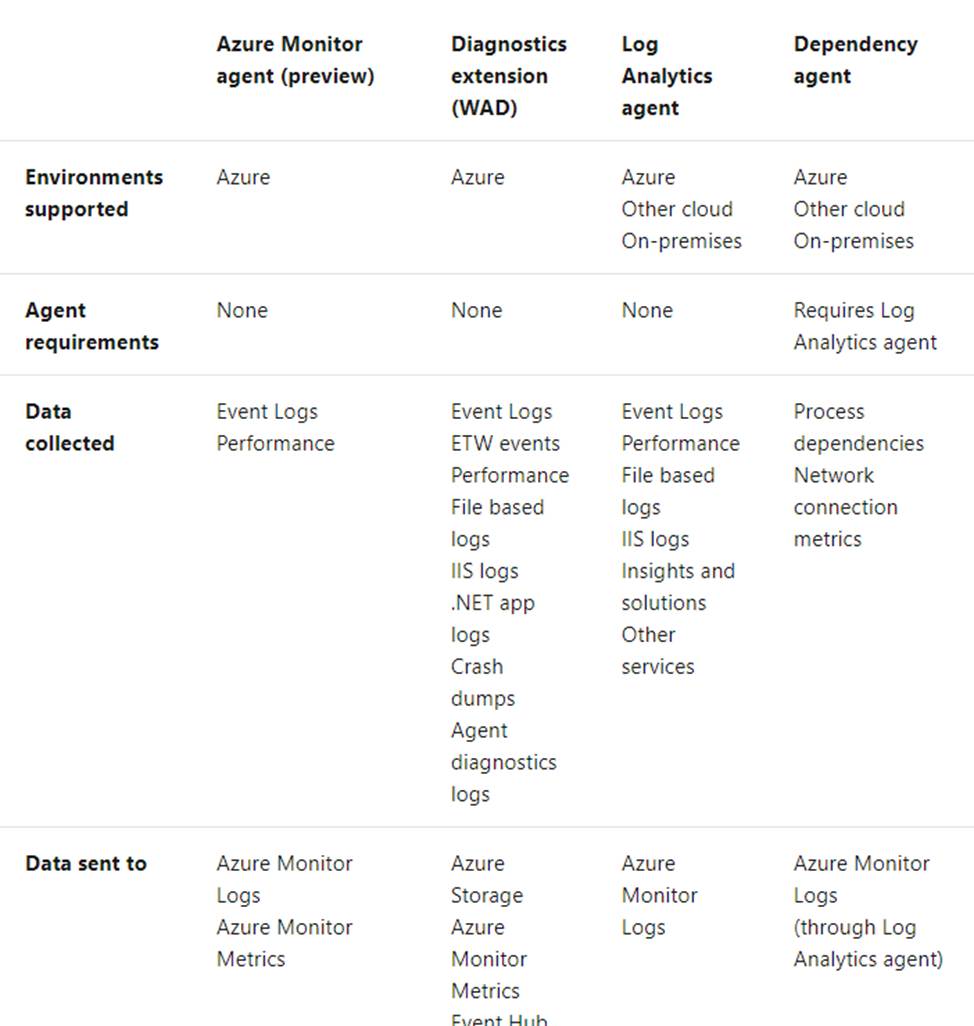The height and width of the screenshot is (1026, 974).
Task: Click 'On-premises' in the Dependency agent column
Action: (853, 241)
